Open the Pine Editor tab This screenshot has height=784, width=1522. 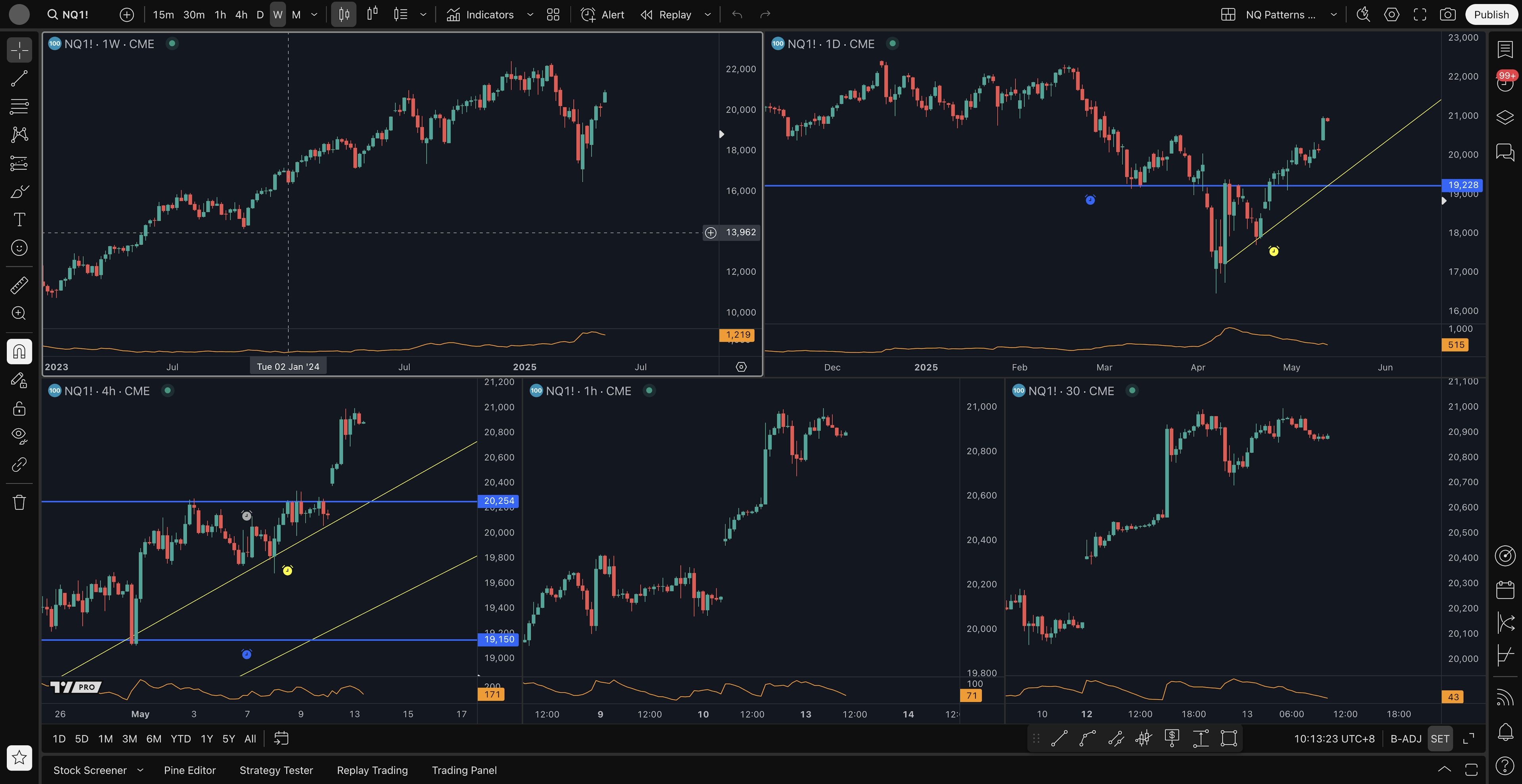click(190, 770)
